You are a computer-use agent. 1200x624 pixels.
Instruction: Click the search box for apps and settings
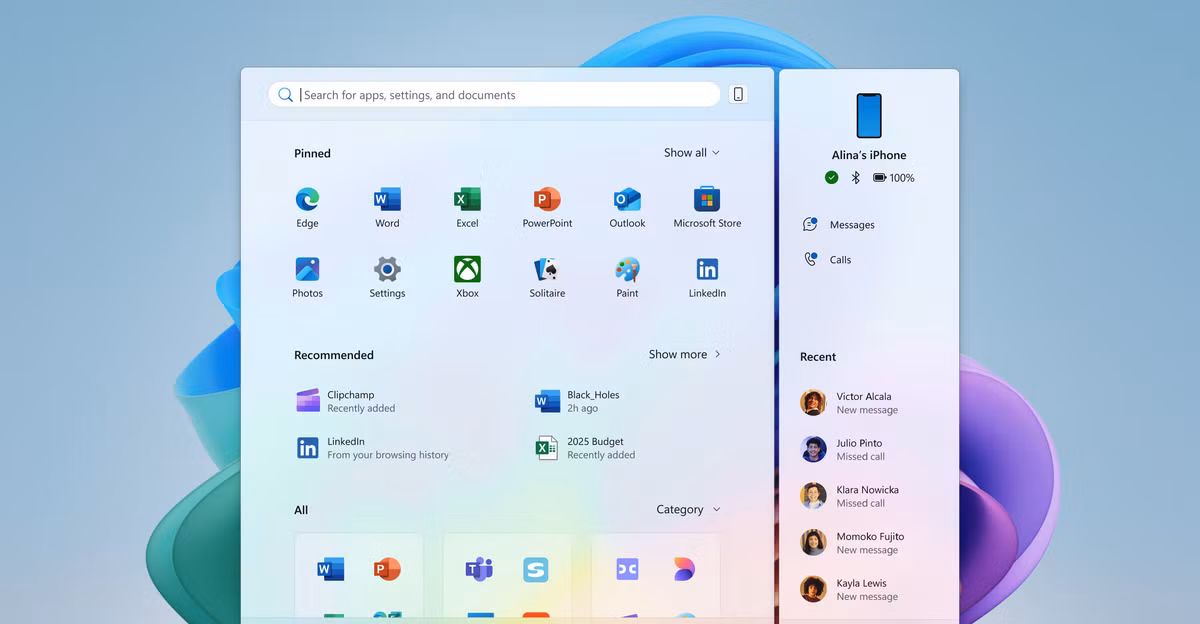(500, 95)
